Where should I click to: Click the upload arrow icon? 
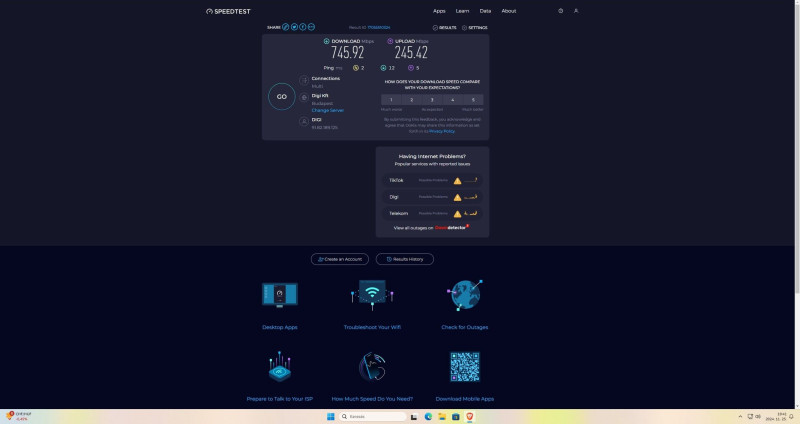coord(390,41)
